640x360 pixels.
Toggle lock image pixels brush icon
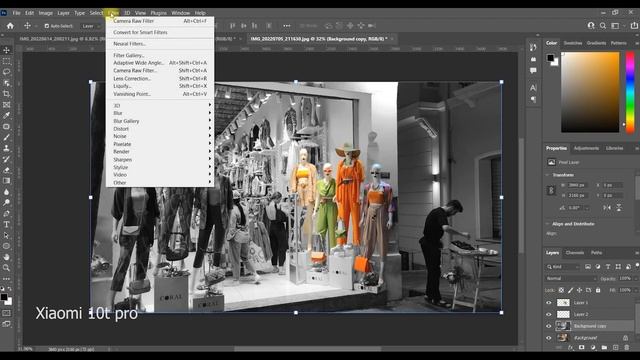tap(570, 290)
